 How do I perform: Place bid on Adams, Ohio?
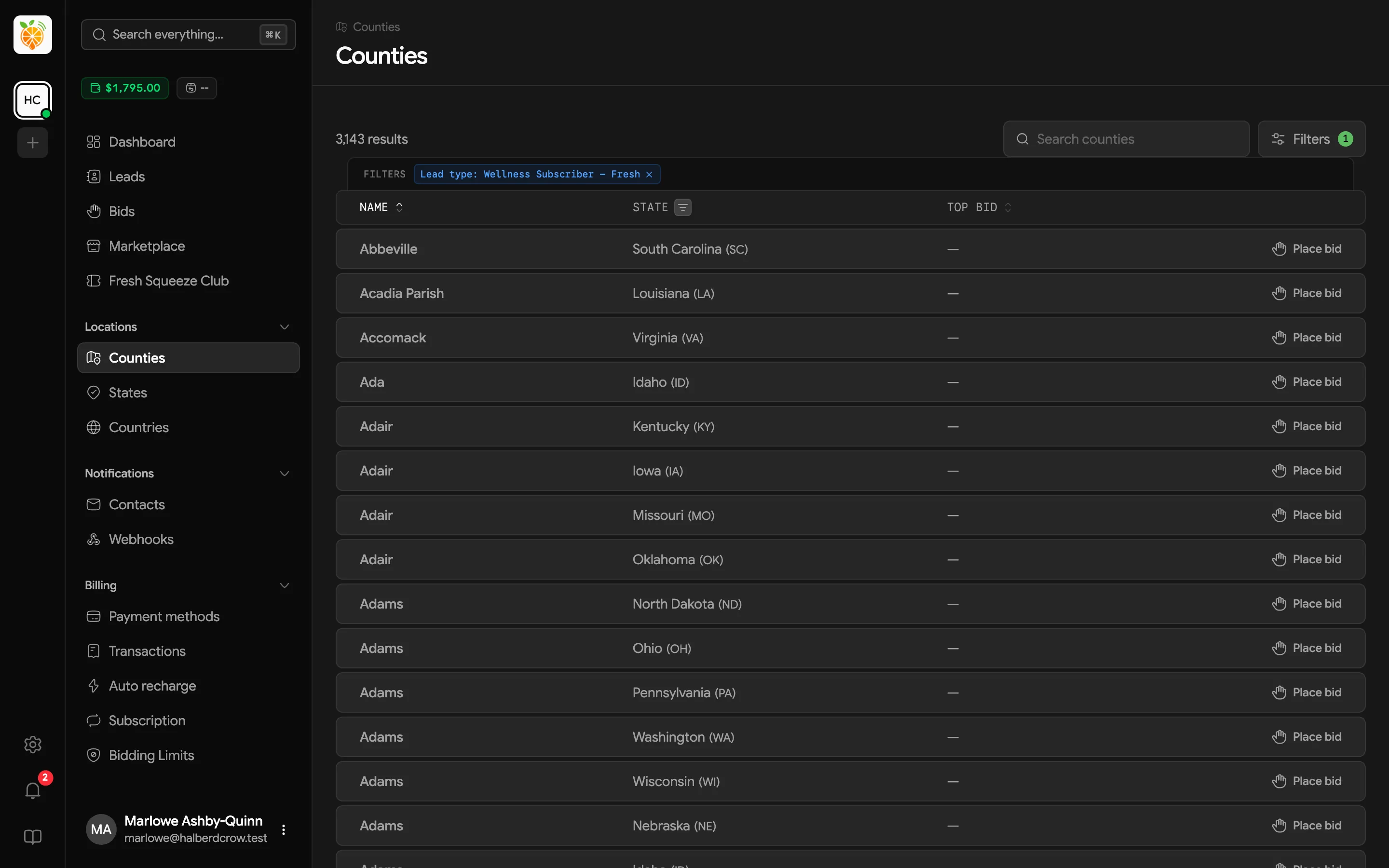(1307, 648)
